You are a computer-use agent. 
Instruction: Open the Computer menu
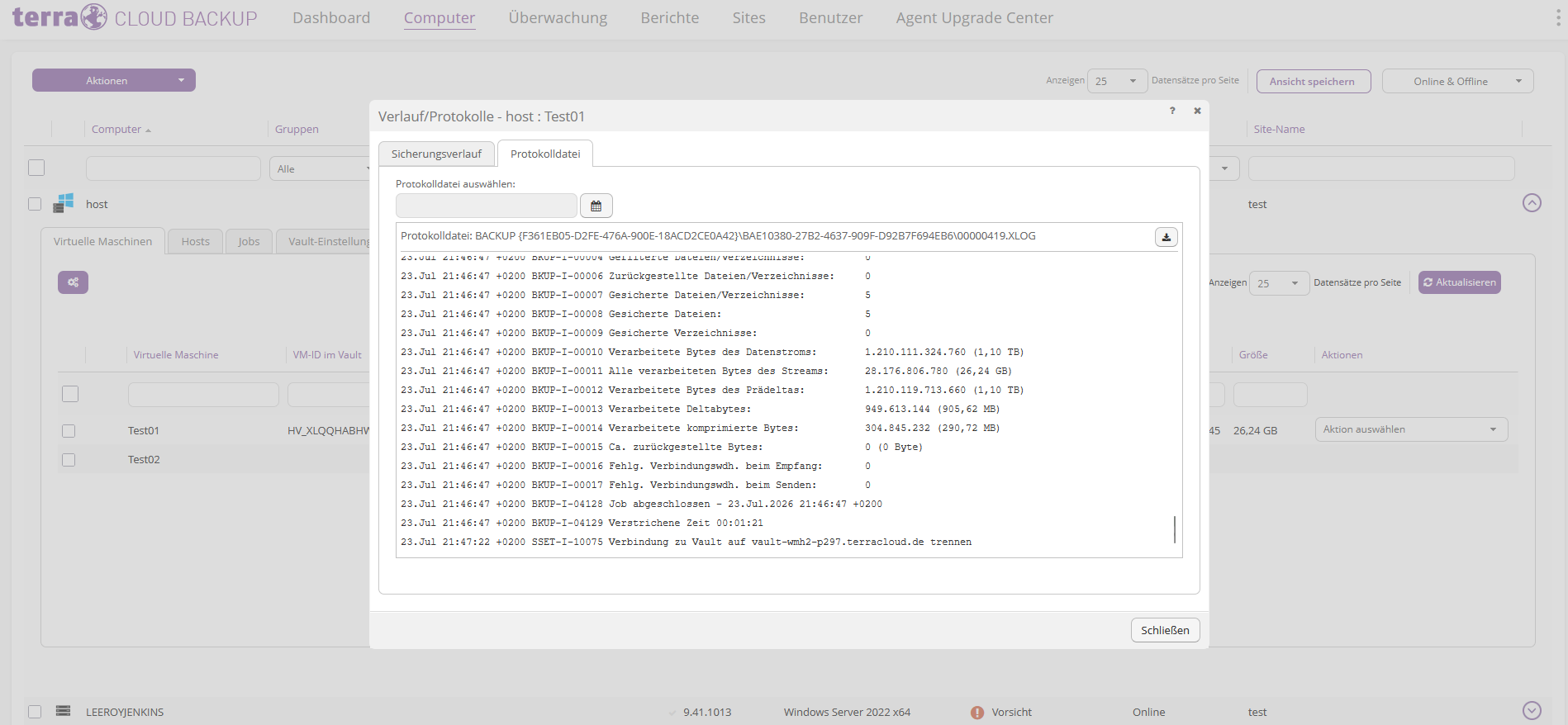[x=440, y=18]
